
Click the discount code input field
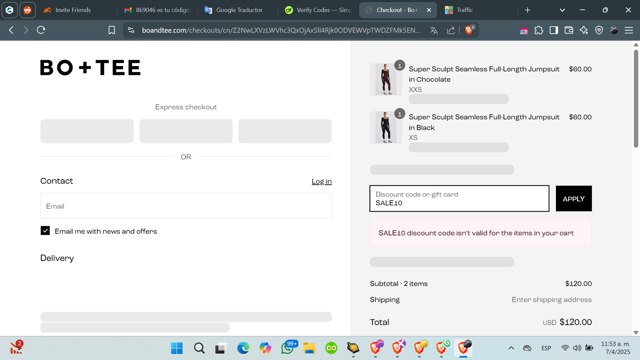[459, 199]
